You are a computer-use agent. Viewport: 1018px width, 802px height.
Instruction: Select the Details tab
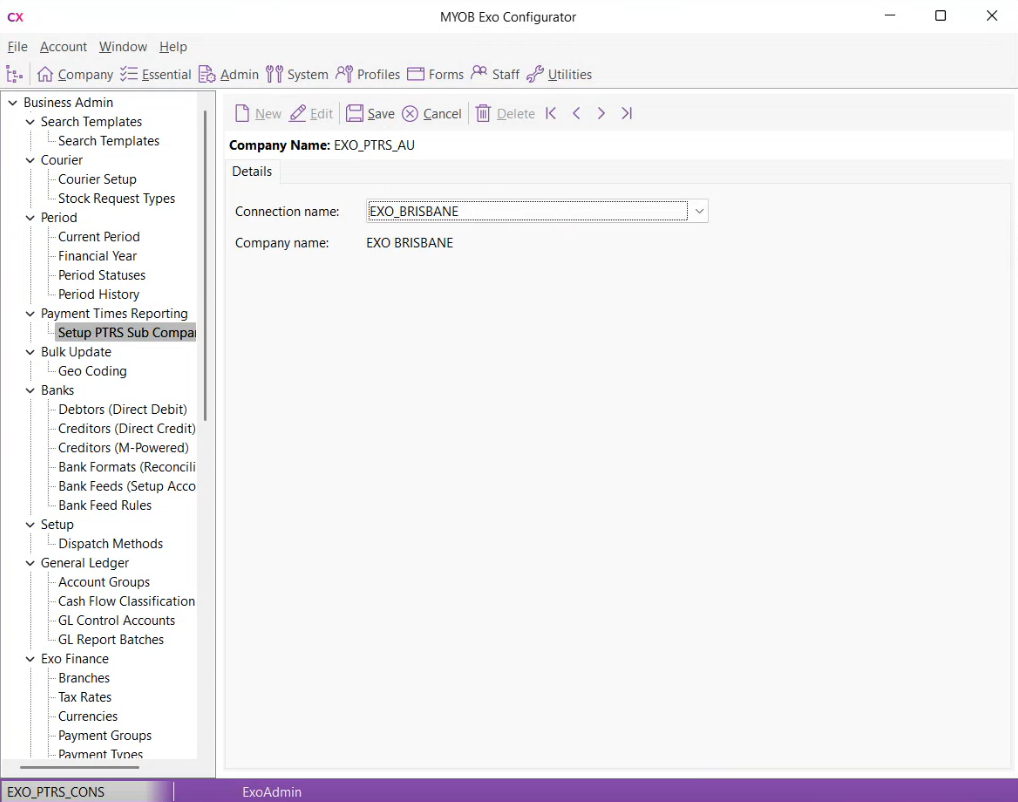pos(252,171)
